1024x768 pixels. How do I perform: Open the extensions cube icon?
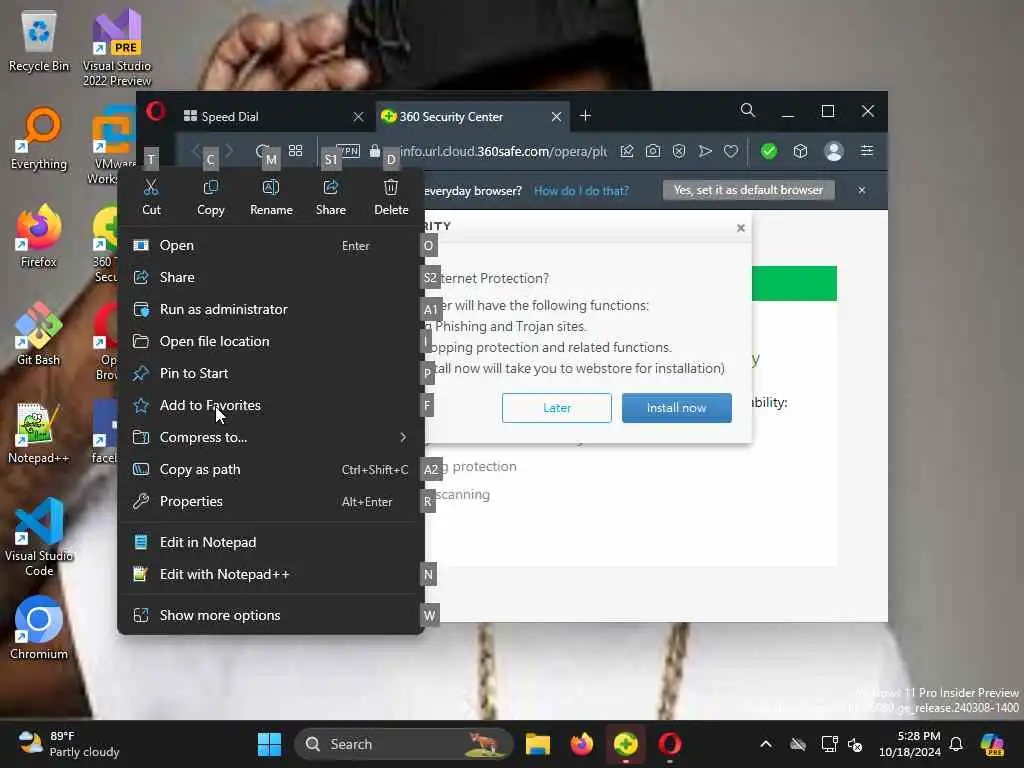pyautogui.click(x=801, y=152)
